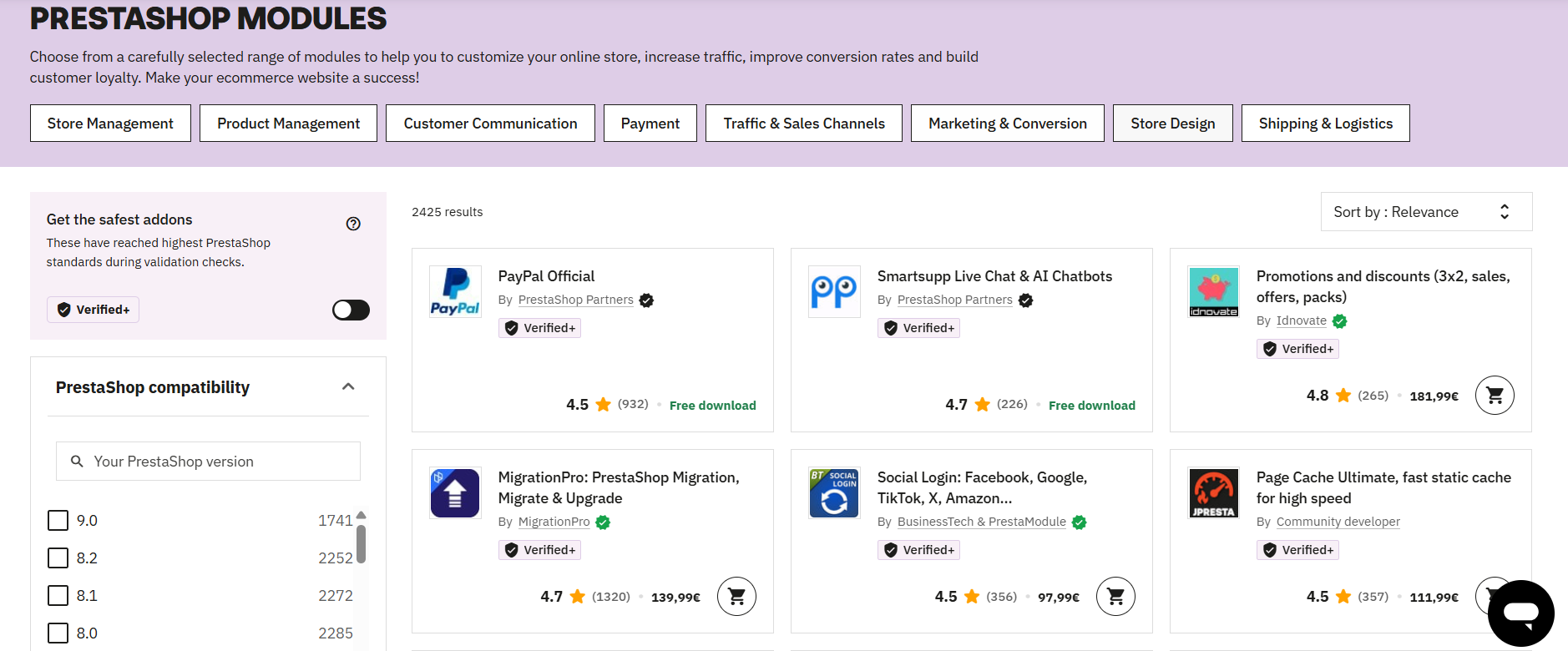Open Smartsupp Live Chat & AI Chatbots title
The height and width of the screenshot is (651, 1568).
[994, 276]
